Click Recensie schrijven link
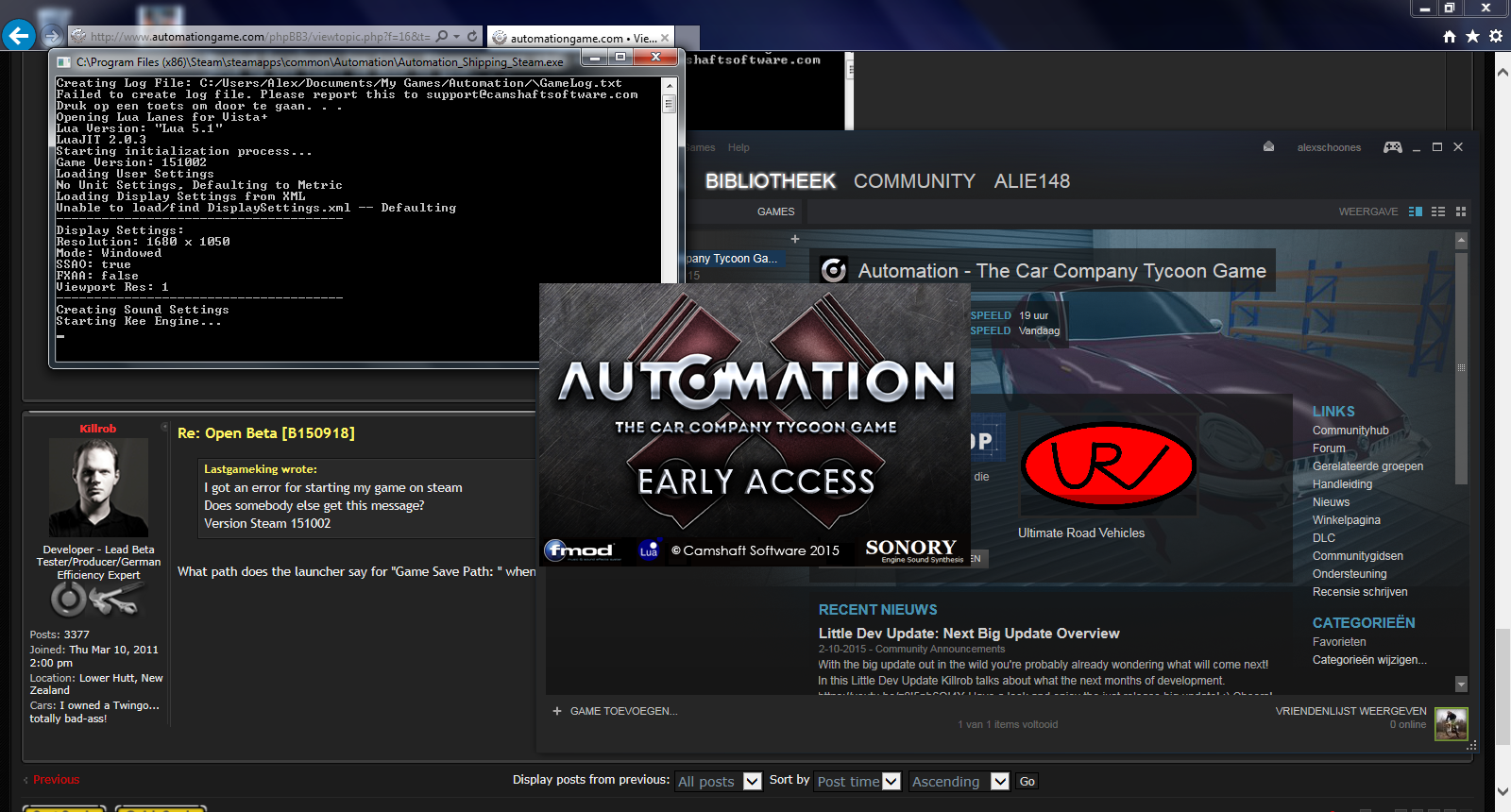Screen dimensions: 1511x812 (1360, 592)
